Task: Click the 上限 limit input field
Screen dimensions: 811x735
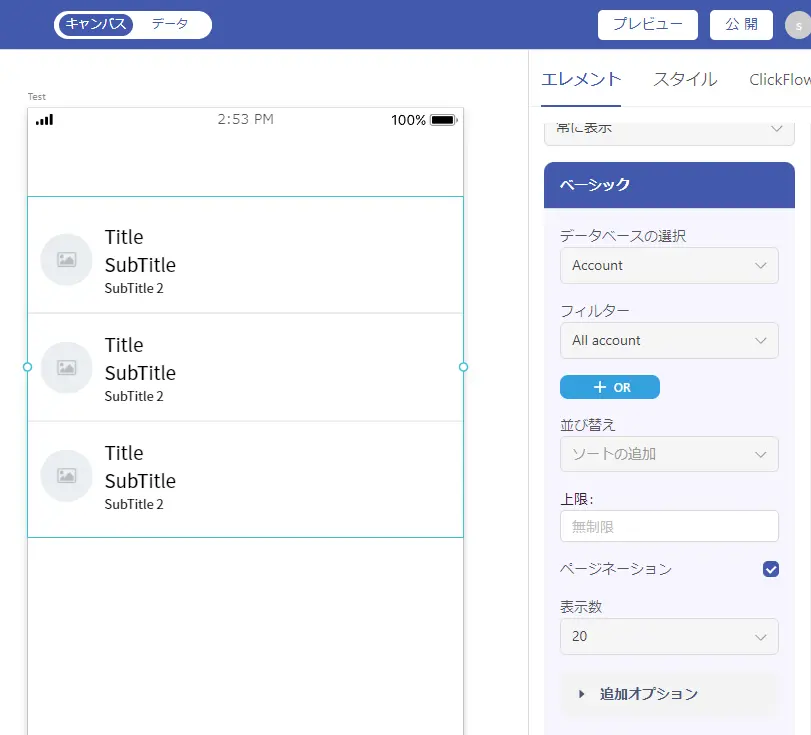Action: point(669,526)
